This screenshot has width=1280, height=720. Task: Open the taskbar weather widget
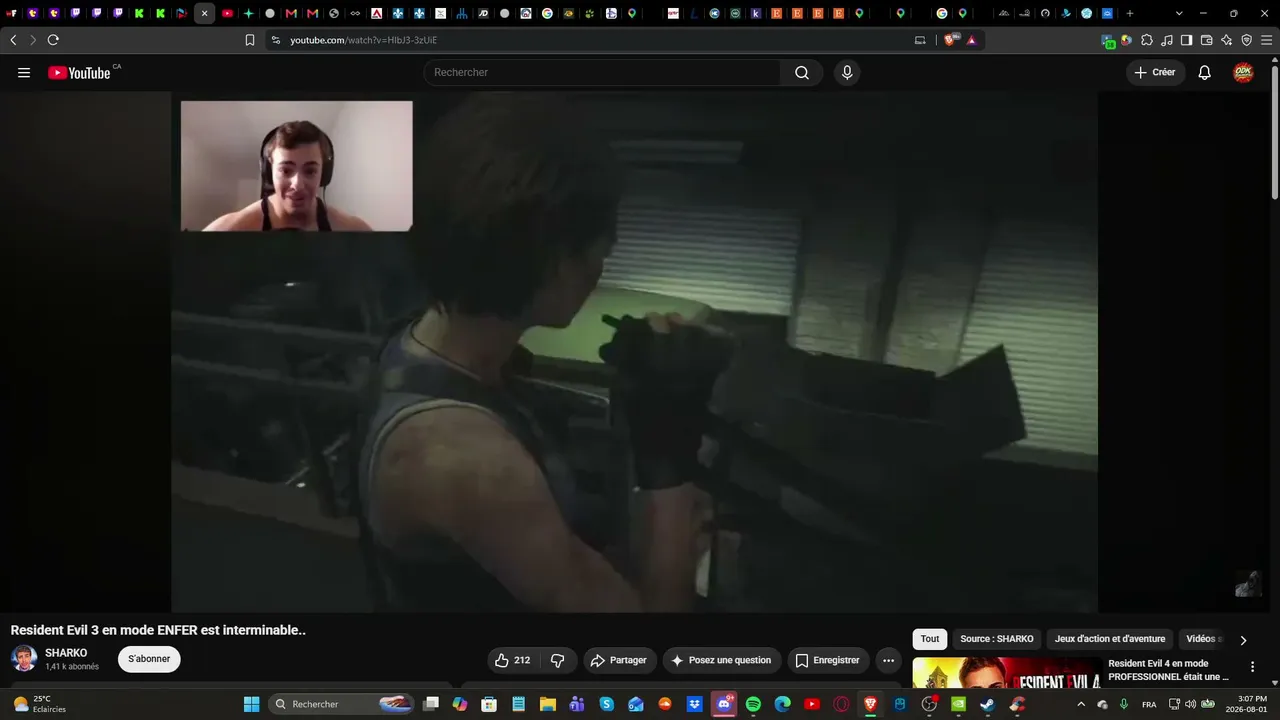pos(40,704)
